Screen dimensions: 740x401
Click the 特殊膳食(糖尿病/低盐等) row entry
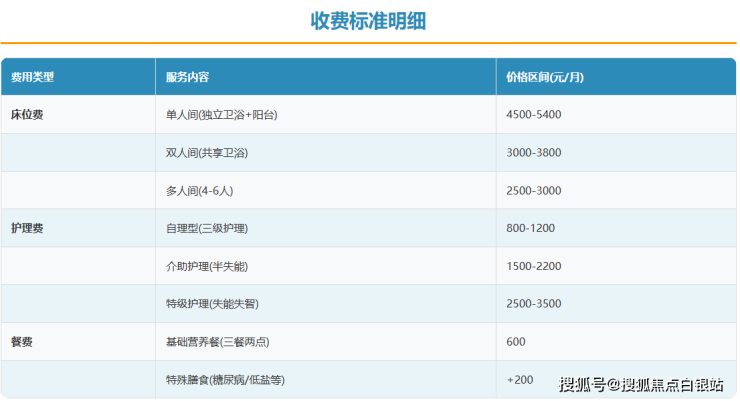[x=225, y=380]
